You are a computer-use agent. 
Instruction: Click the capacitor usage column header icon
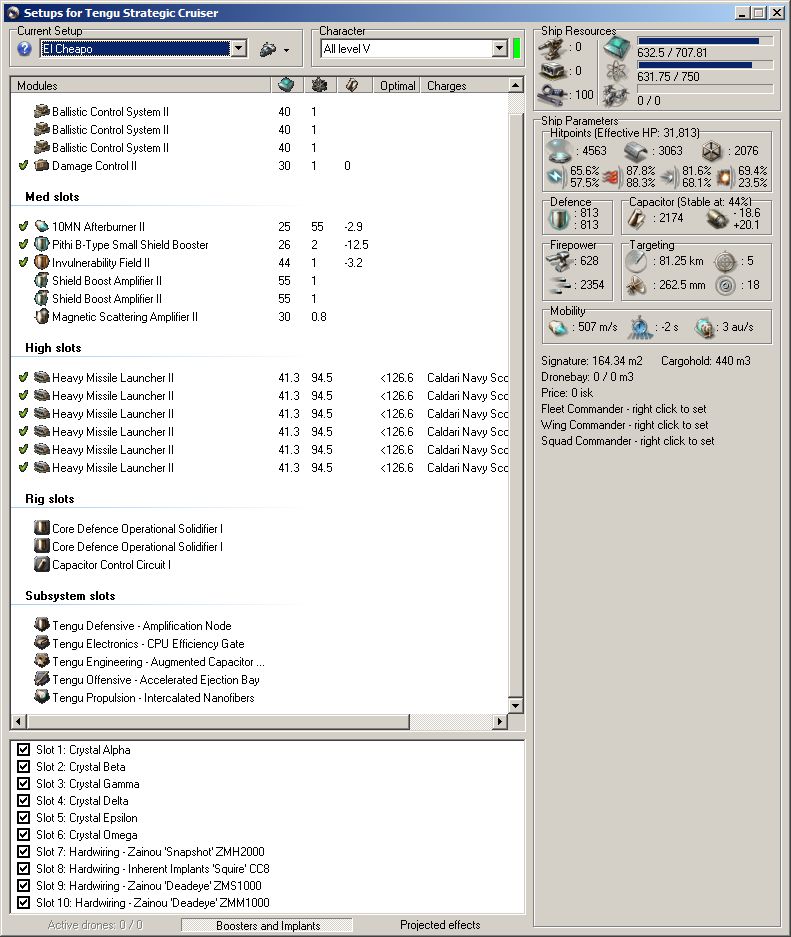tap(352, 85)
